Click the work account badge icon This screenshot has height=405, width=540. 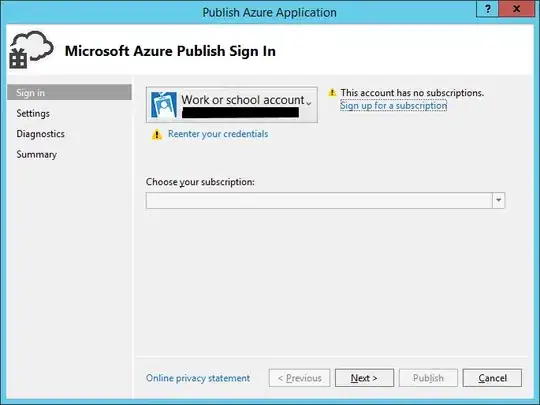click(x=164, y=105)
